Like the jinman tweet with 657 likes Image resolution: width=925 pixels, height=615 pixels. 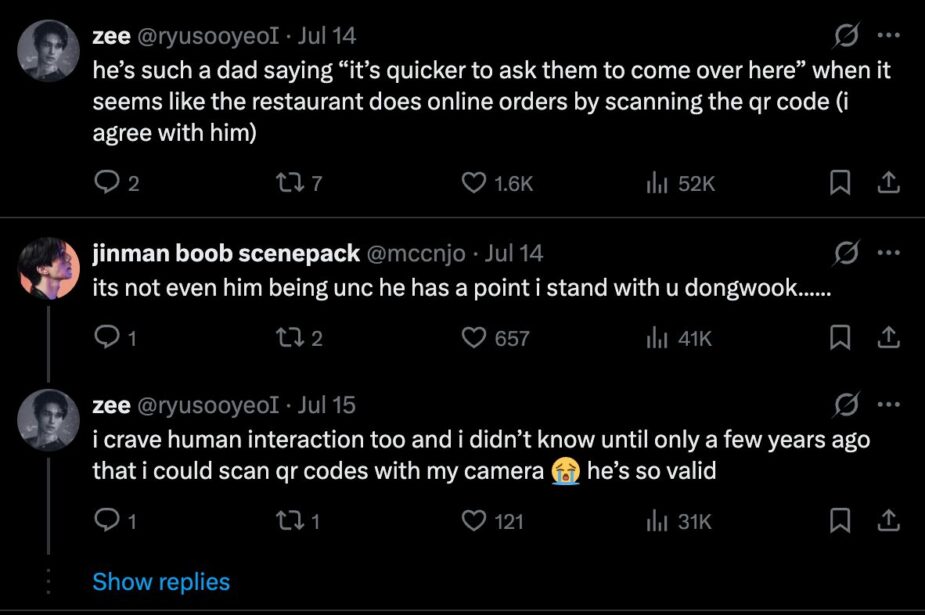click(495, 338)
